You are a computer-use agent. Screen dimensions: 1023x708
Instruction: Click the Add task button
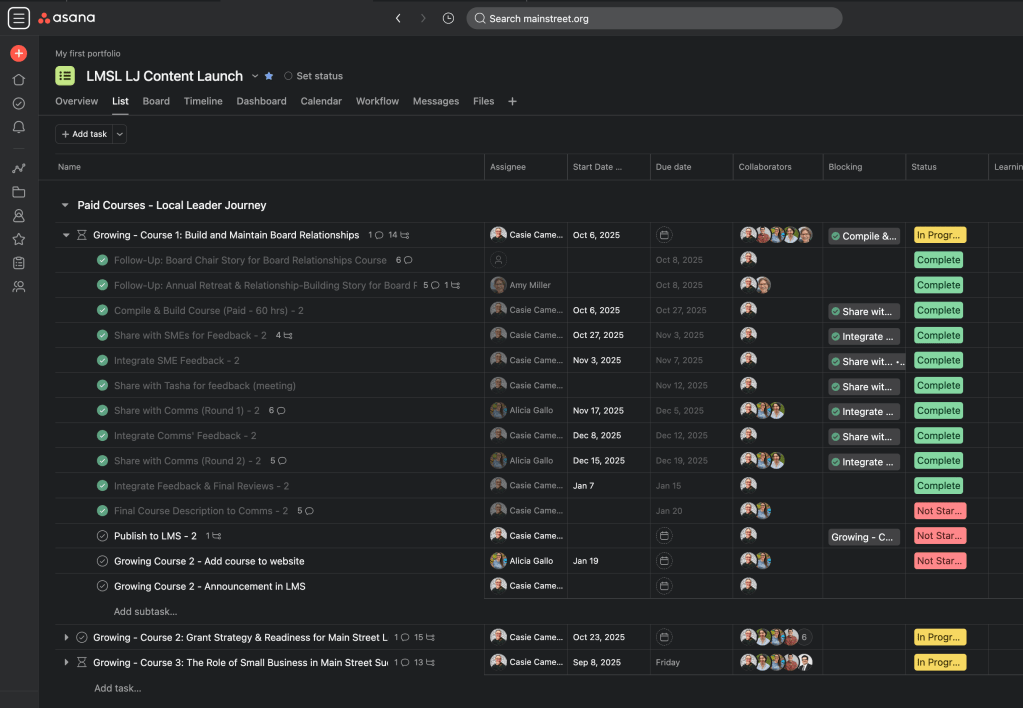tap(84, 134)
